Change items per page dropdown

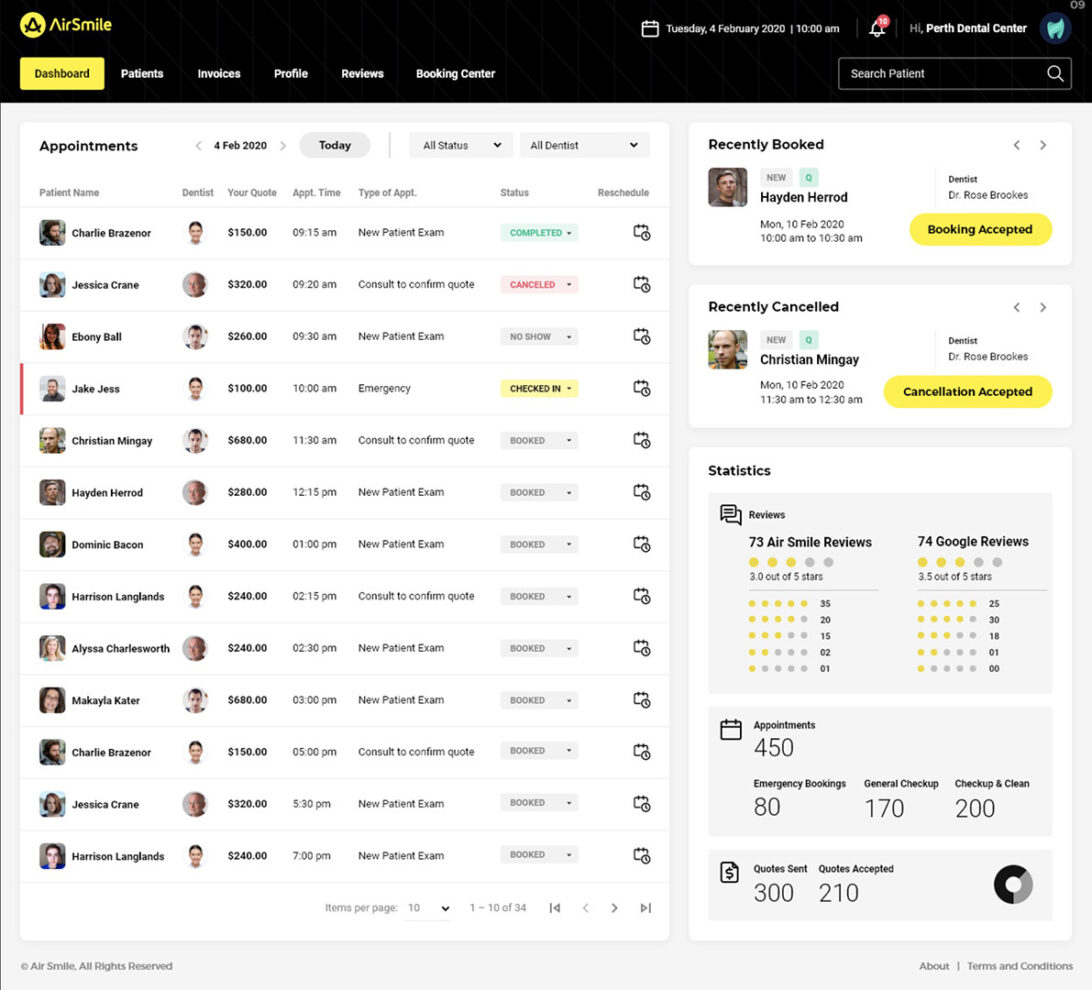click(429, 908)
